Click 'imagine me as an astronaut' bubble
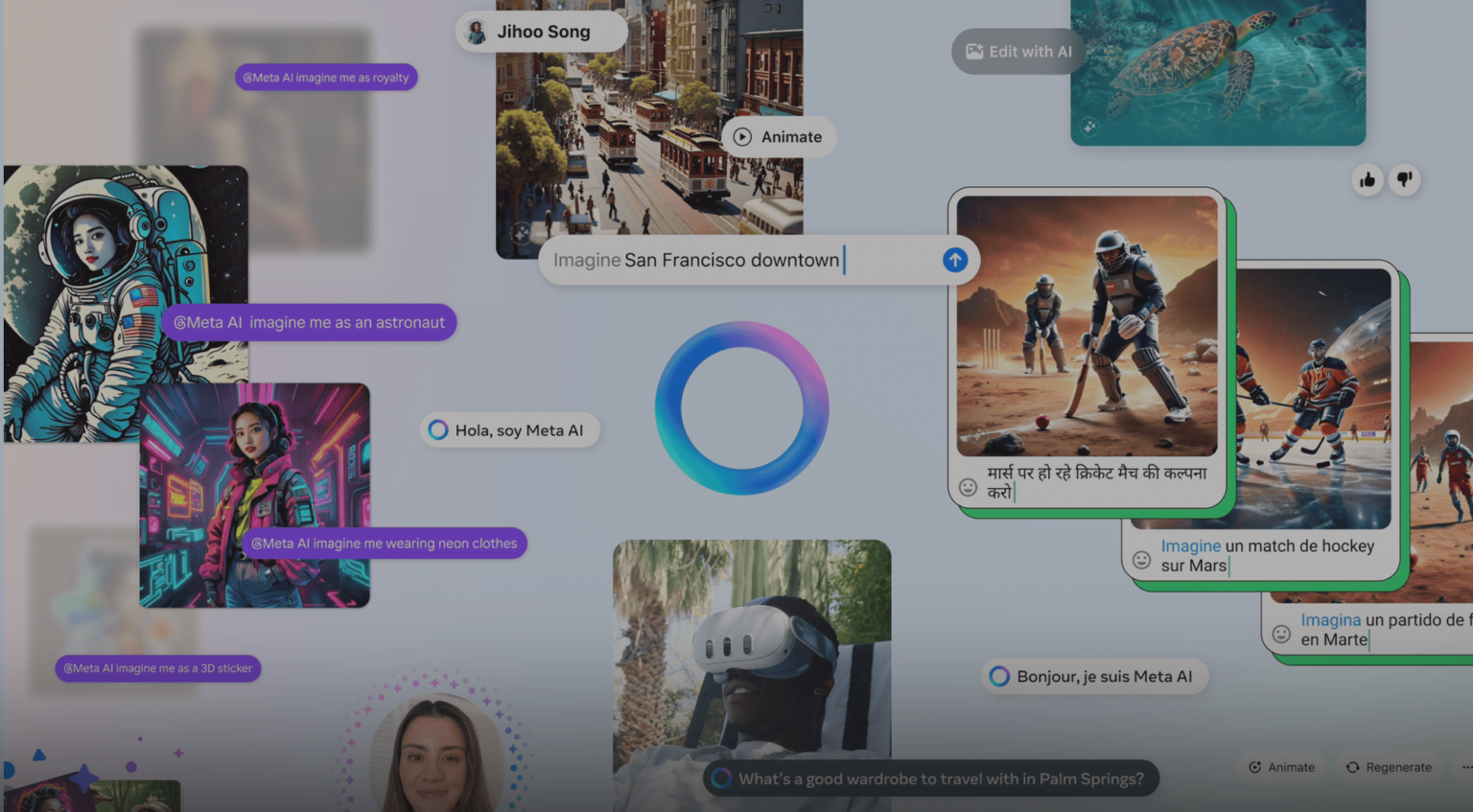 coord(309,323)
